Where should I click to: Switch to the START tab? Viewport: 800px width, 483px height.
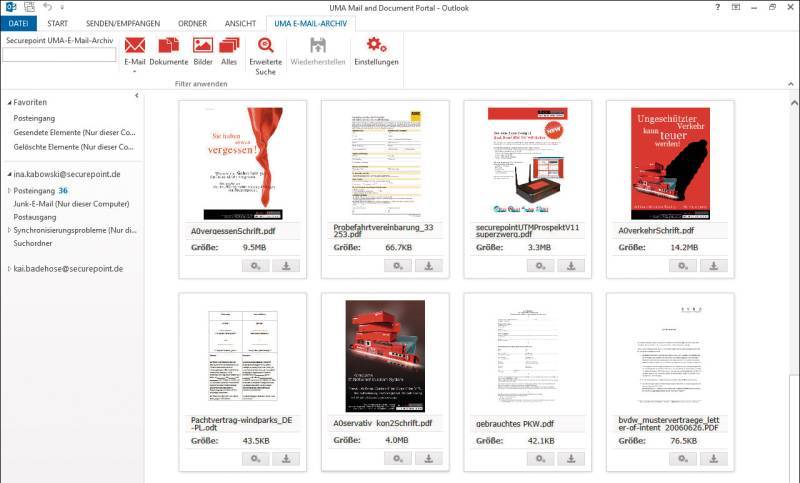57,23
